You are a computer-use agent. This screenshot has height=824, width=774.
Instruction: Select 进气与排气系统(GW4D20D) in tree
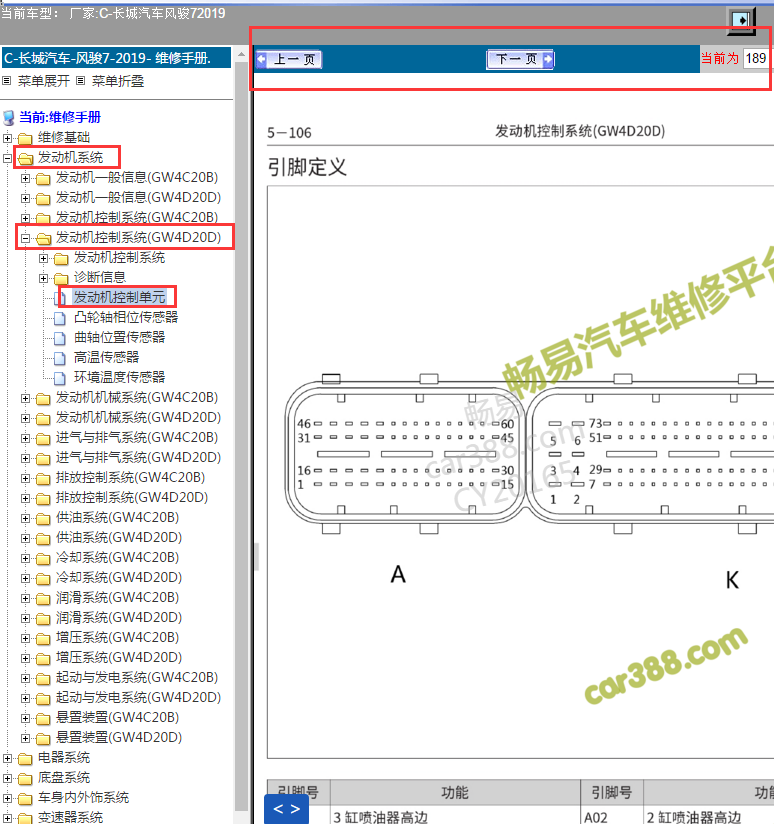[139, 458]
